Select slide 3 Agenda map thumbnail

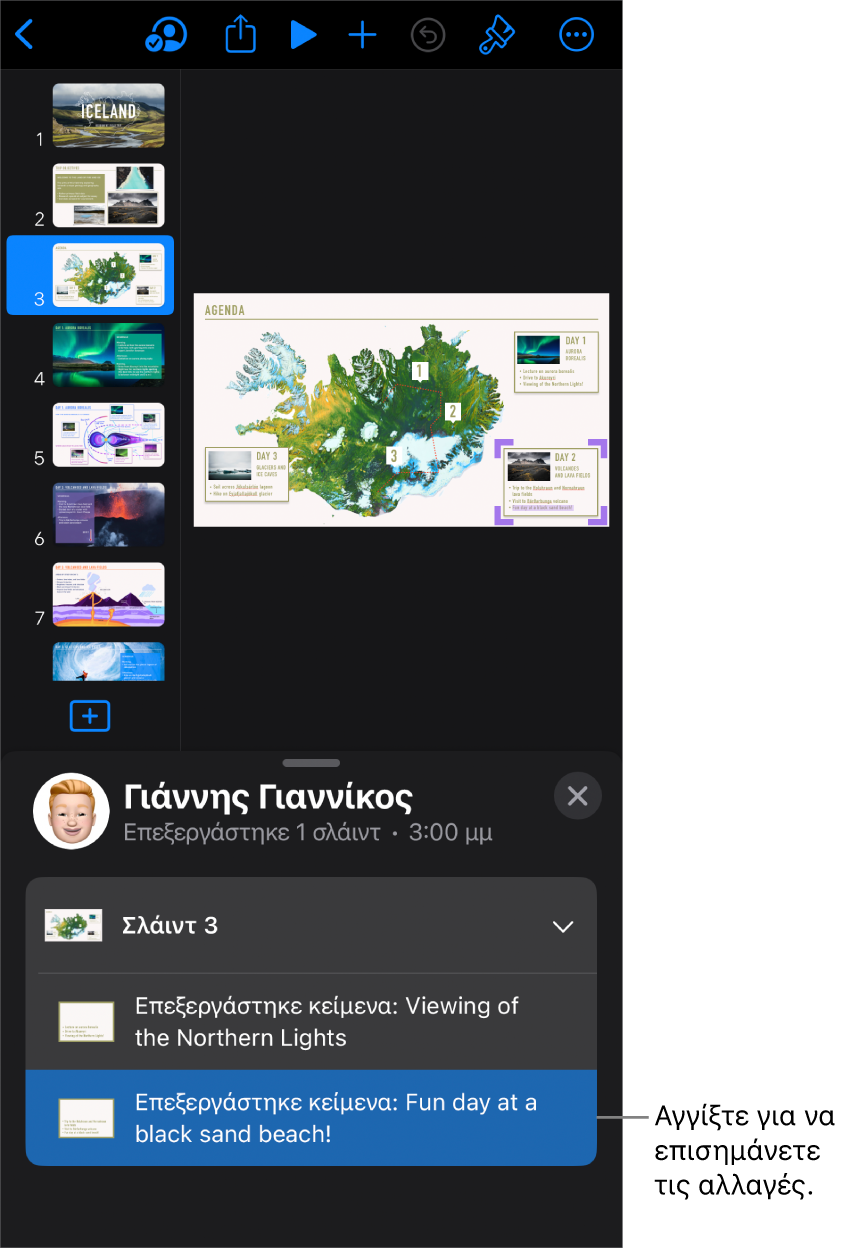pos(108,275)
